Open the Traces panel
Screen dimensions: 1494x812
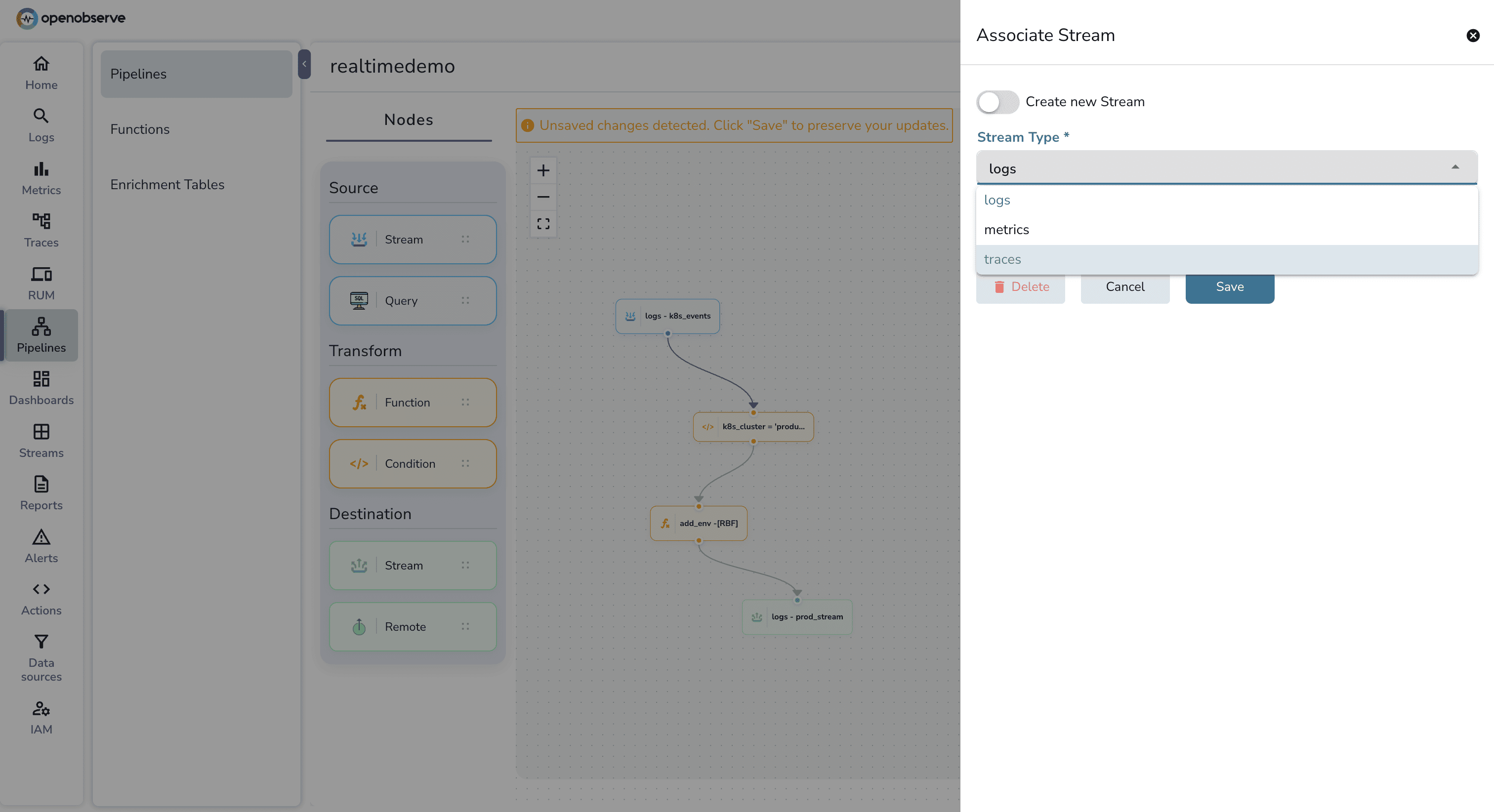coord(41,230)
